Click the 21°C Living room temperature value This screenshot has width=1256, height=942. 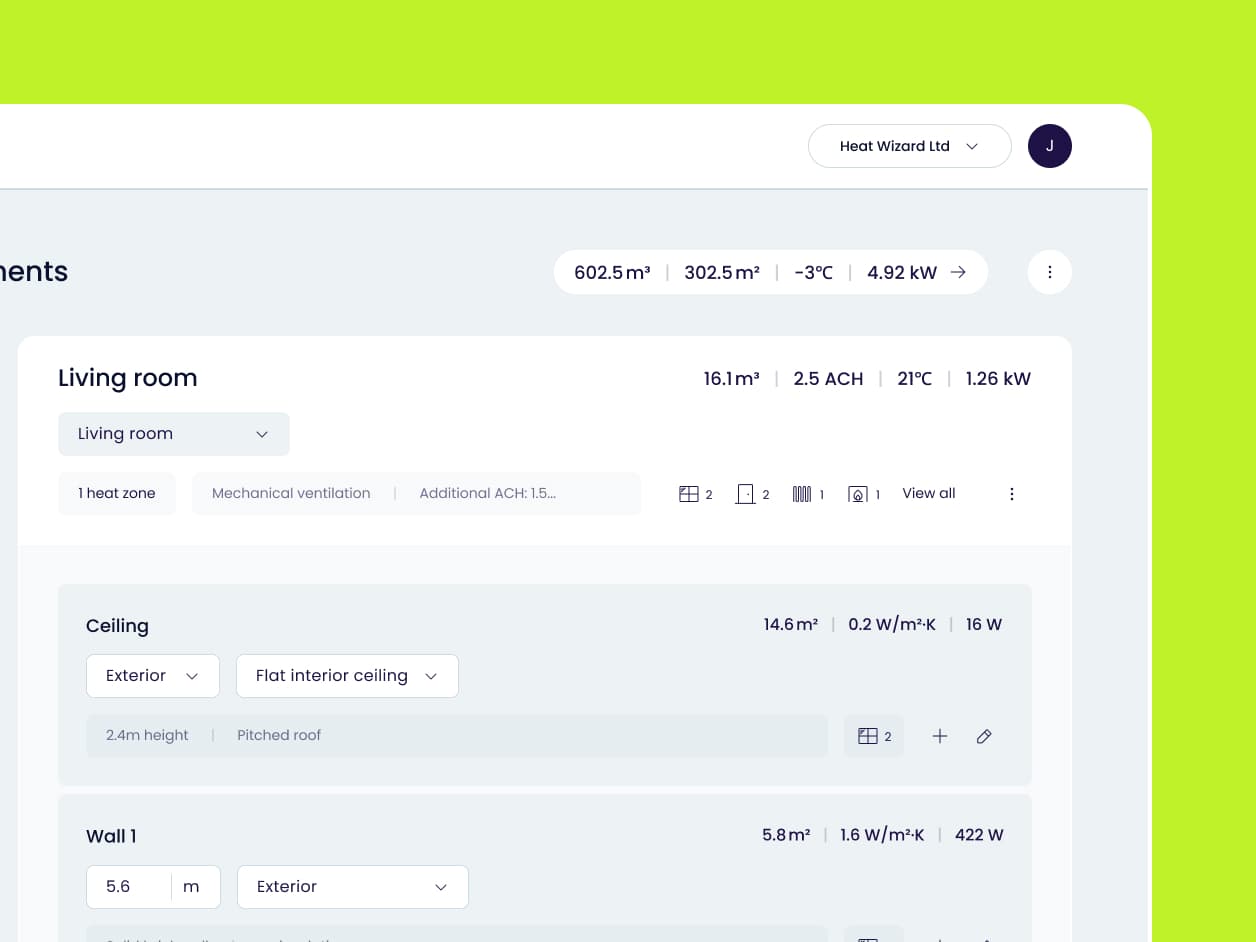click(x=915, y=379)
